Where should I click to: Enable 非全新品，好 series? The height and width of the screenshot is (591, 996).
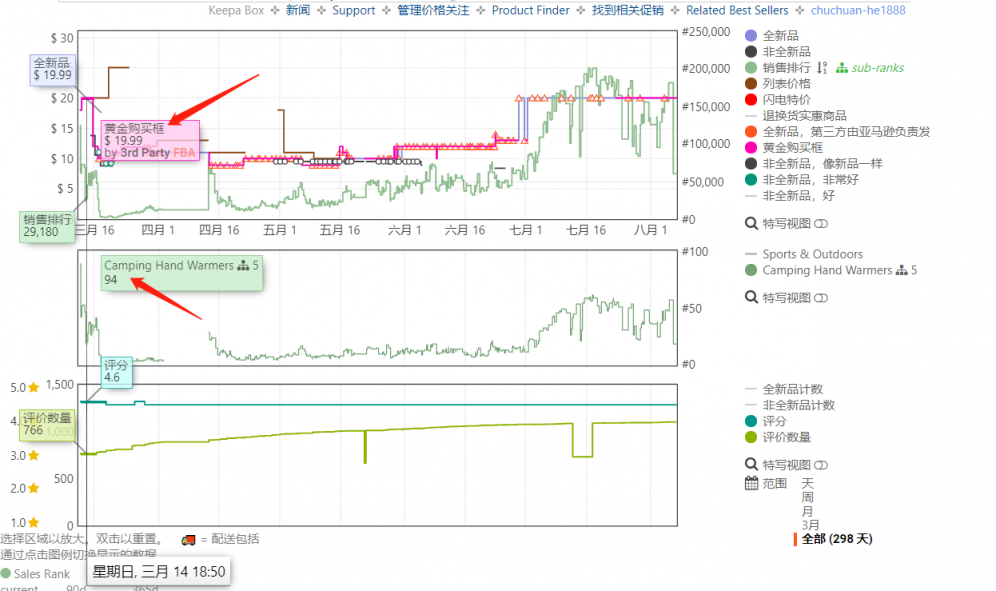pos(790,196)
